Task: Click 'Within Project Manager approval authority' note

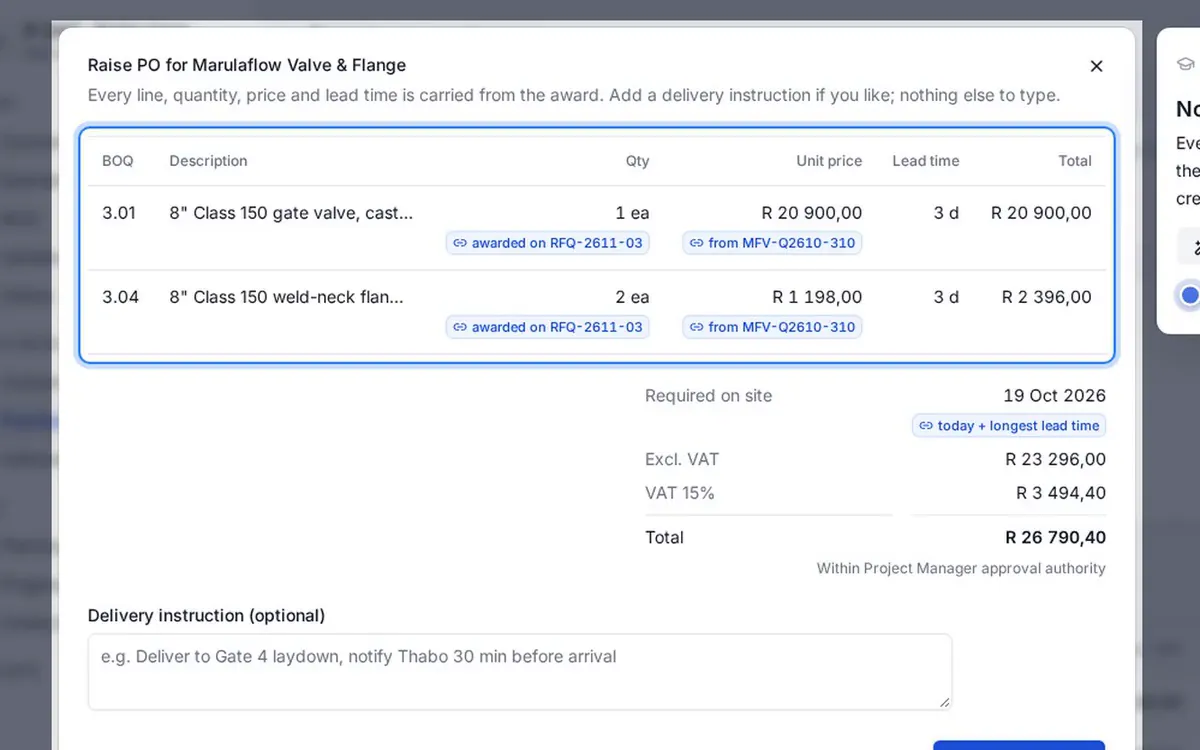Action: (x=961, y=569)
